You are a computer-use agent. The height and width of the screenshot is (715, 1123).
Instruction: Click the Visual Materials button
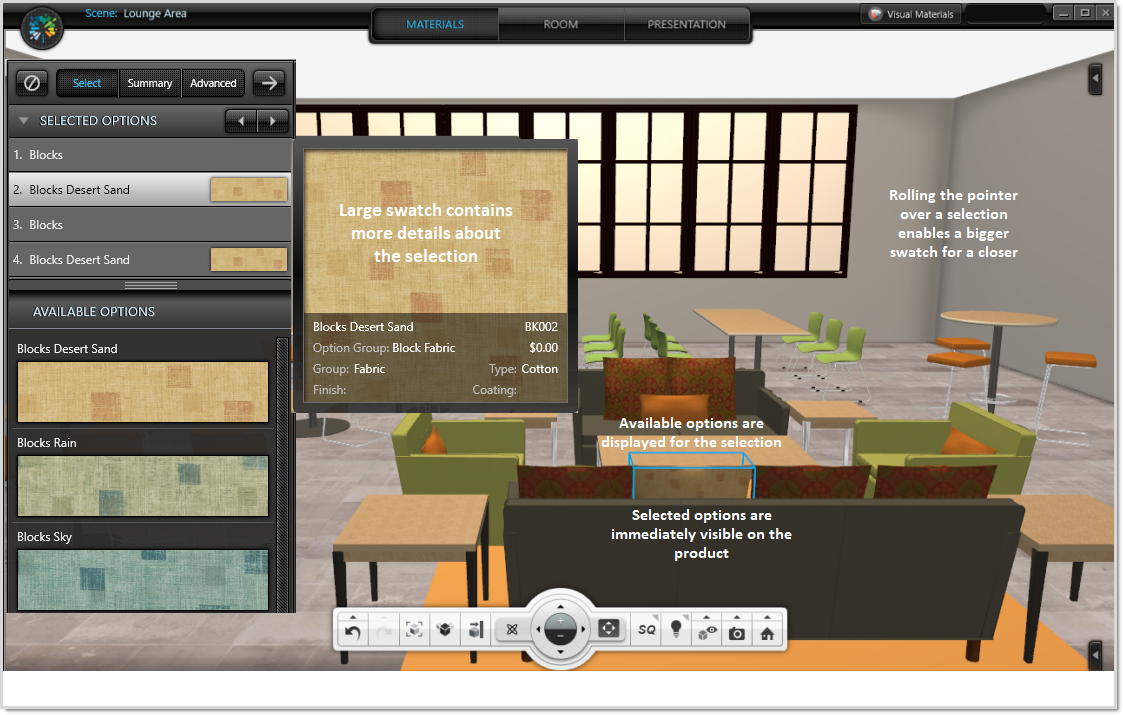pos(909,14)
